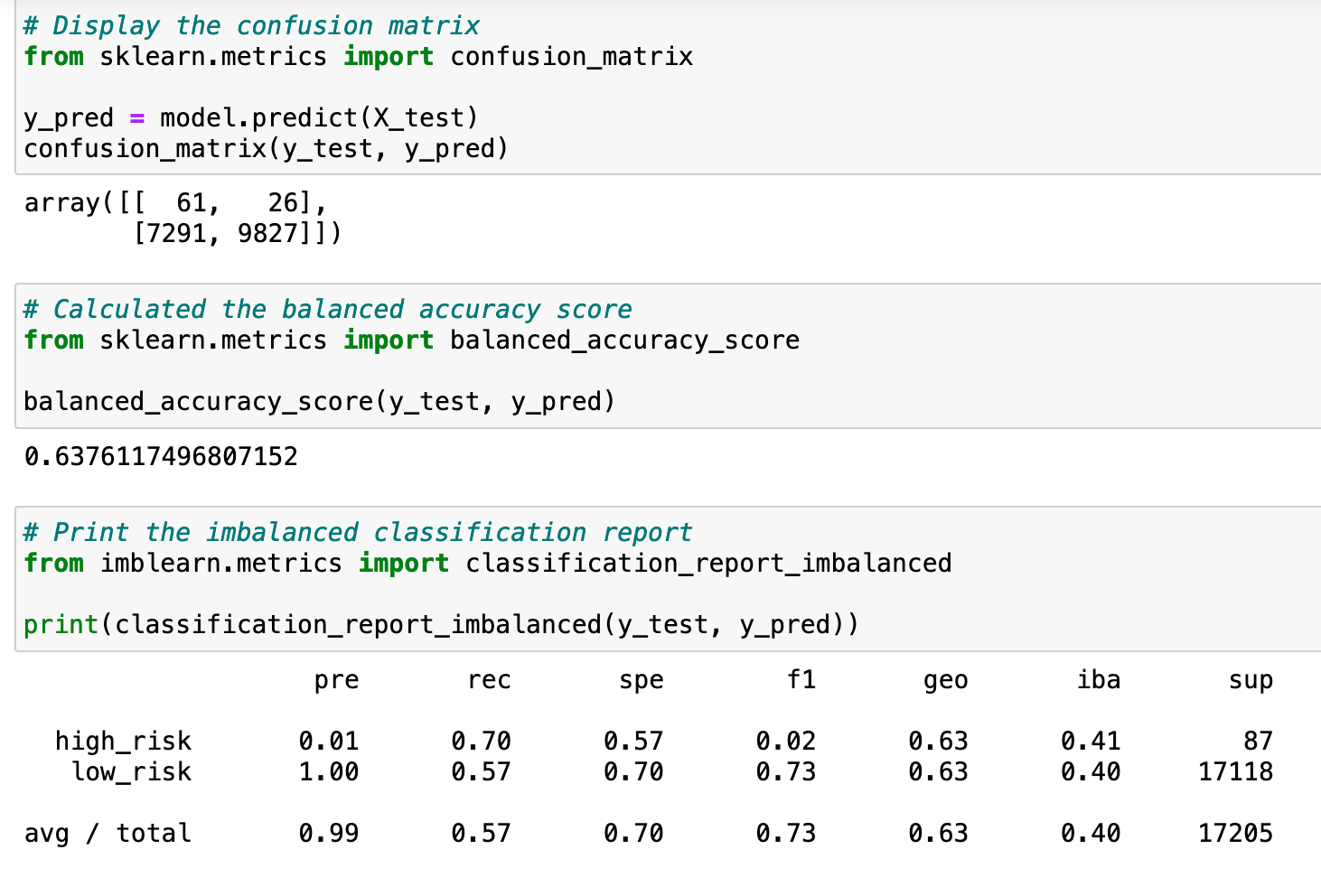Click comment '# Print the imbalanced classification report'
This screenshot has width=1321, height=896.
click(358, 532)
